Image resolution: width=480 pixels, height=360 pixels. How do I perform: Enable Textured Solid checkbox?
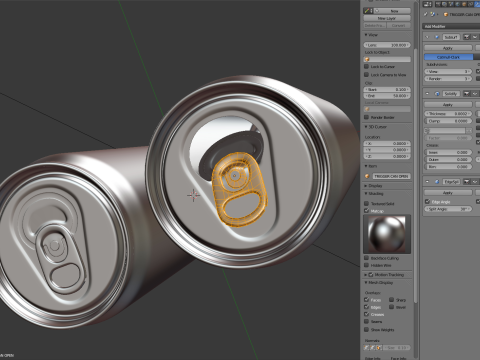pos(367,203)
